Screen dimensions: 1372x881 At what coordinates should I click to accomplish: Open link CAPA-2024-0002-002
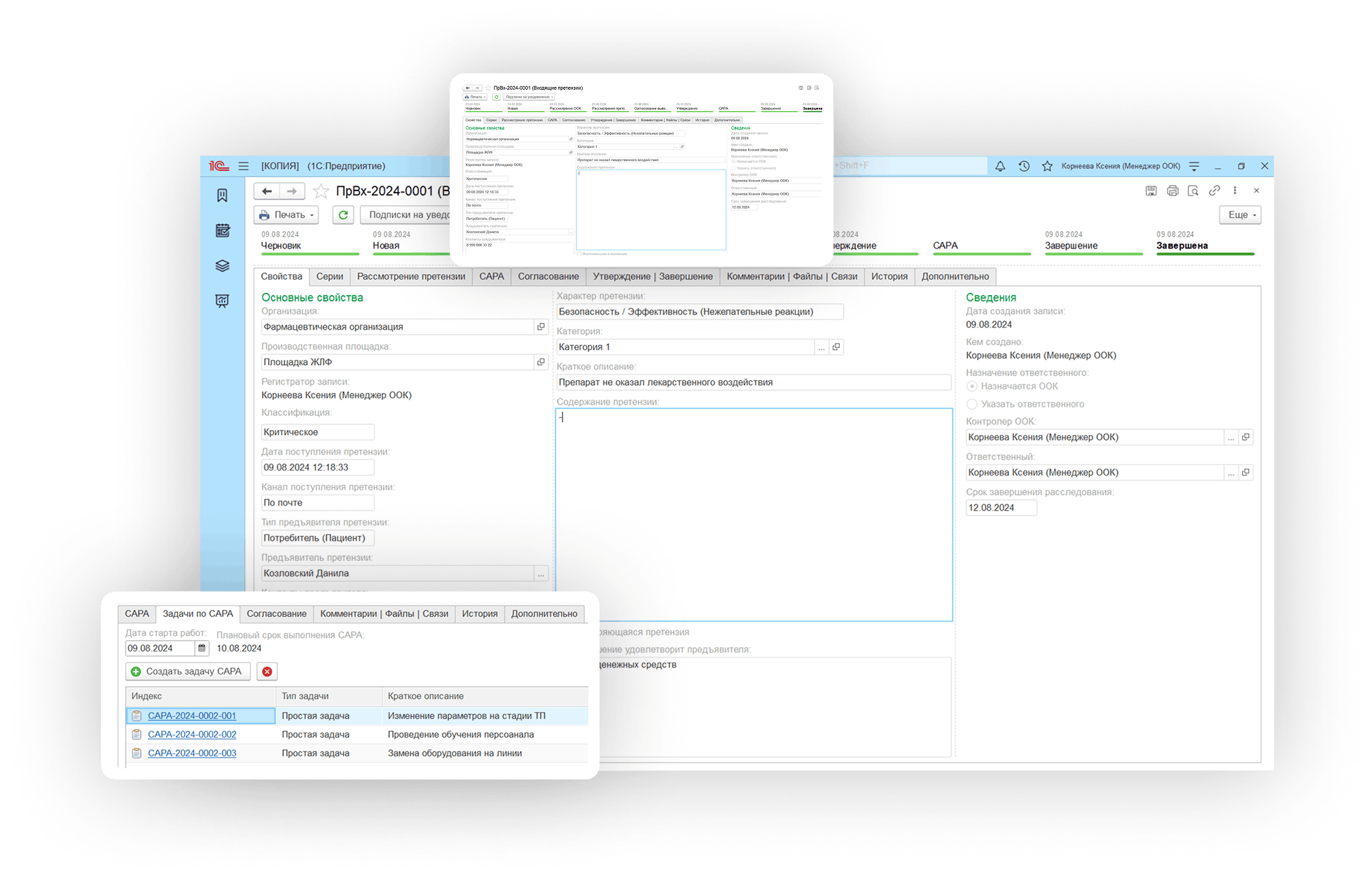(x=192, y=735)
